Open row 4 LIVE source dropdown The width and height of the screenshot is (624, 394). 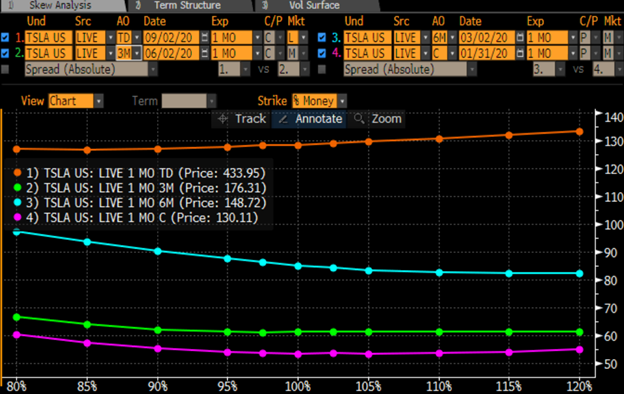426,53
